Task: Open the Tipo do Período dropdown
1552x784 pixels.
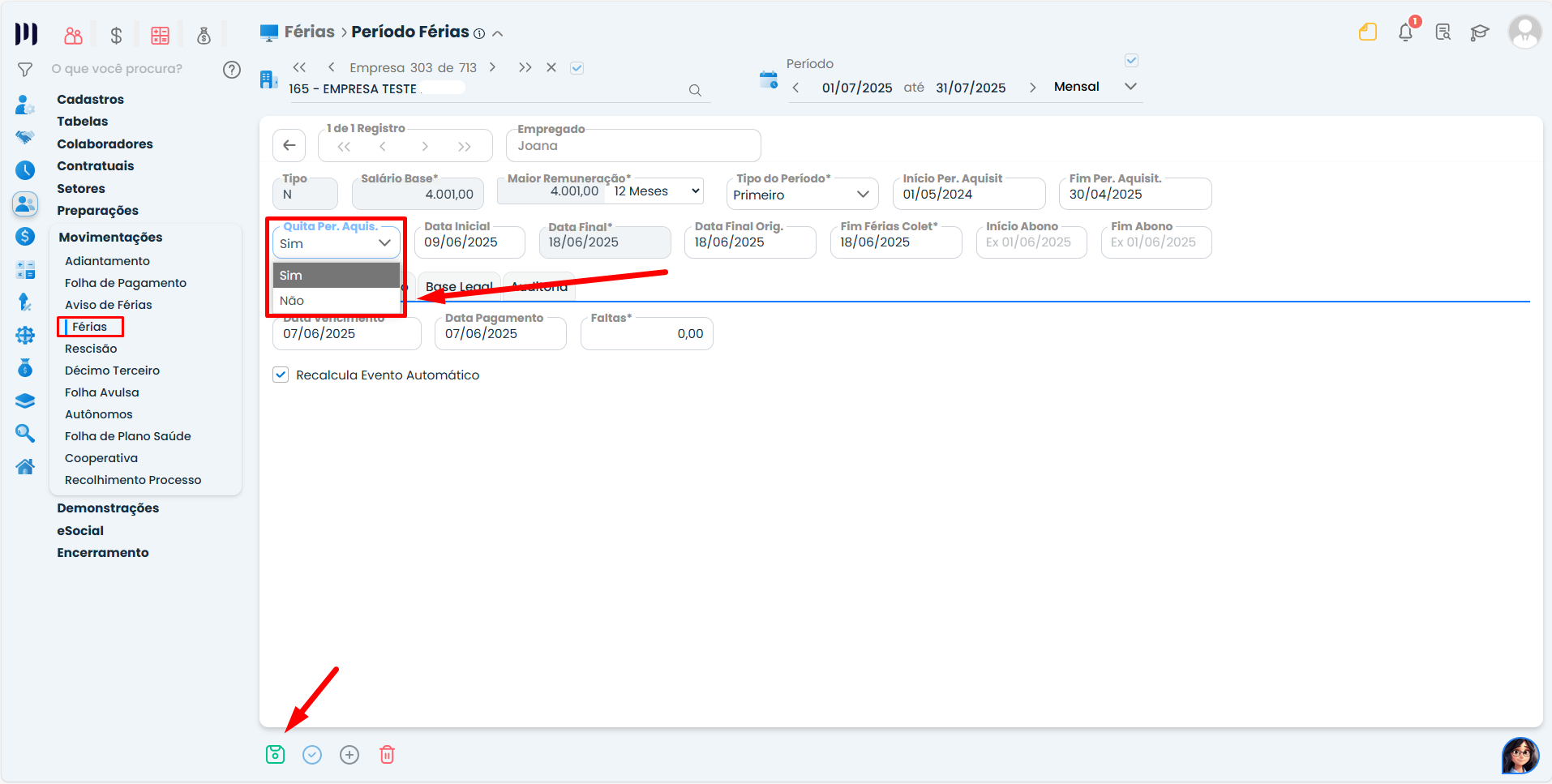Action: point(801,195)
